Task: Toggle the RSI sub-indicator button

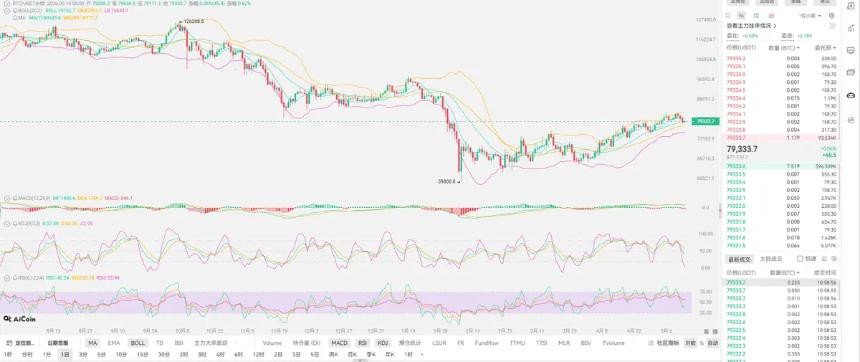Action: 363,343
